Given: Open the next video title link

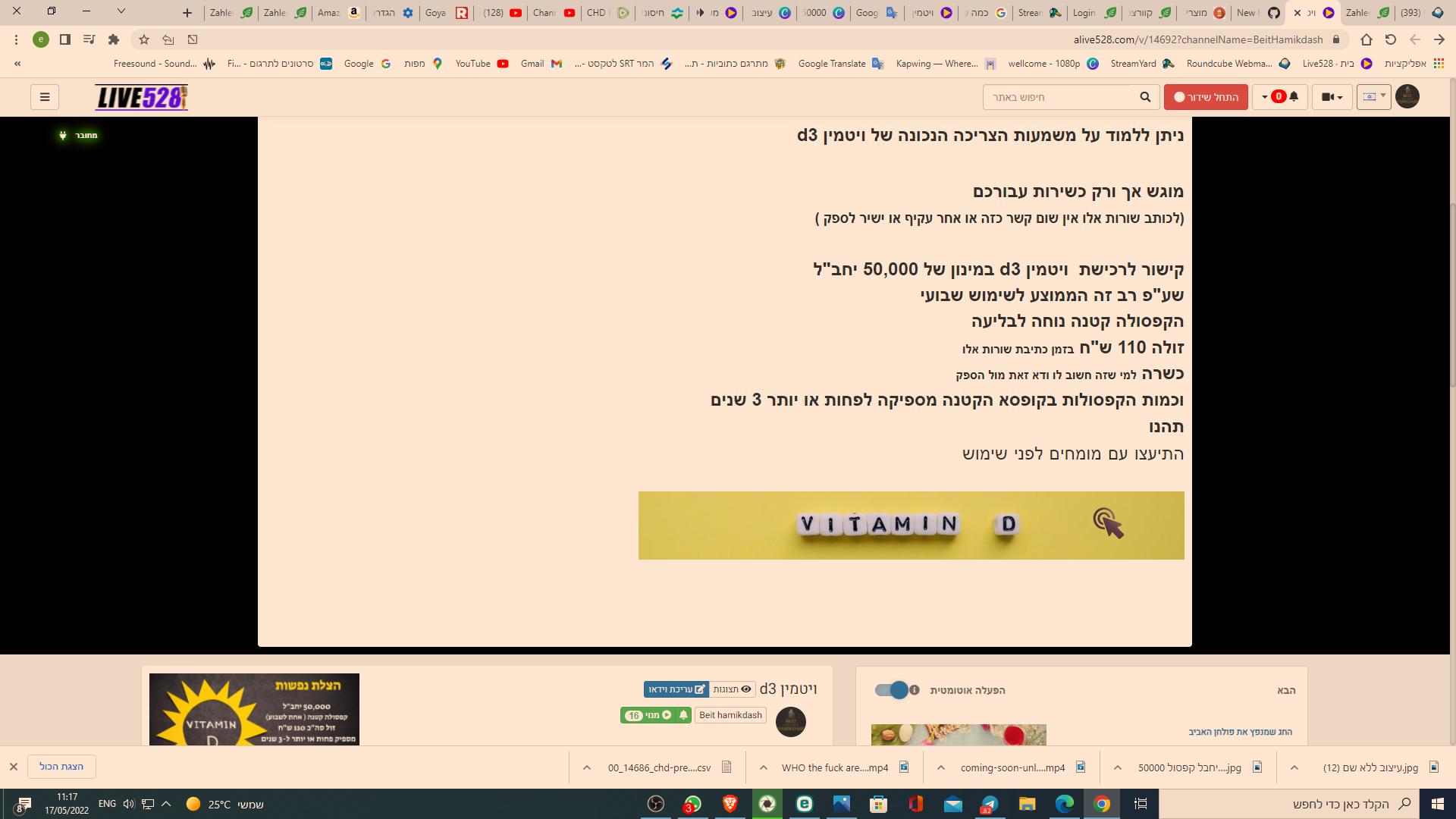Looking at the screenshot, I should (1241, 732).
